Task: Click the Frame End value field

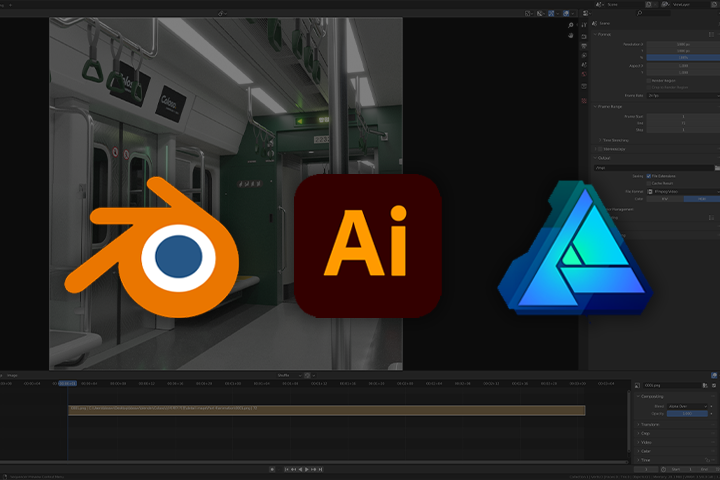Action: click(683, 123)
